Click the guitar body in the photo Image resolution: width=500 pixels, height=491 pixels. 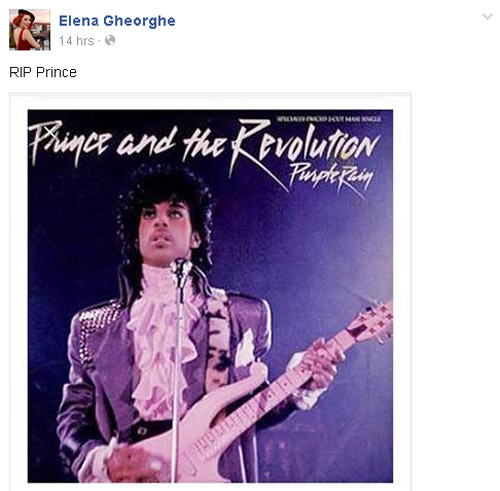pyautogui.click(x=167, y=443)
